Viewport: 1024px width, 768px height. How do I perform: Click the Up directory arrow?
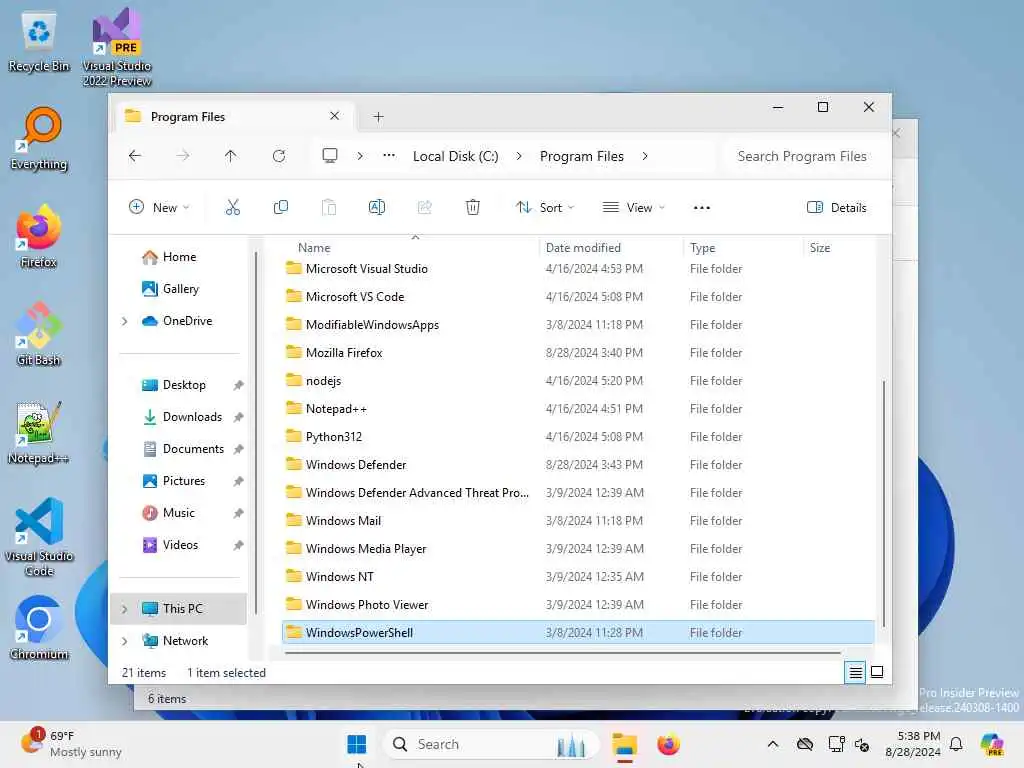coord(231,156)
